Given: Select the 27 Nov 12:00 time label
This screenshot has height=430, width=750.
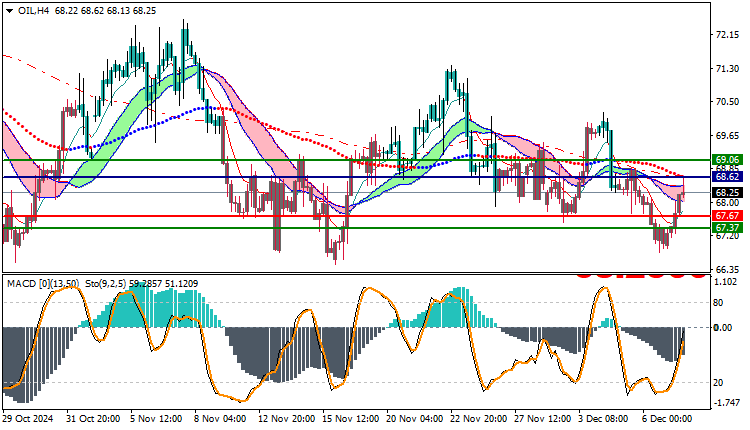Looking at the screenshot, I should 543,419.
